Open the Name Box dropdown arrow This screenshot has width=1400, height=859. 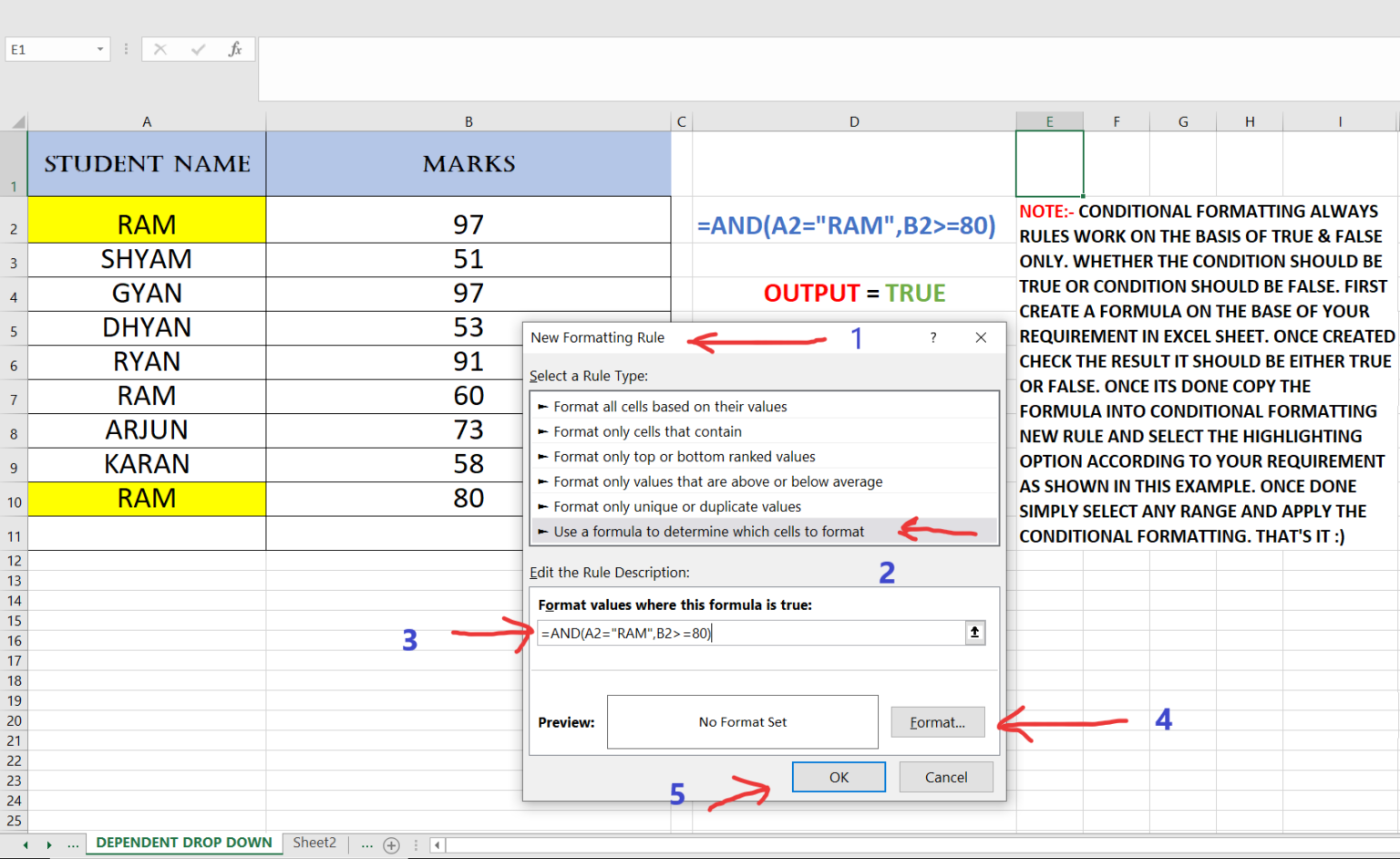coord(100,49)
